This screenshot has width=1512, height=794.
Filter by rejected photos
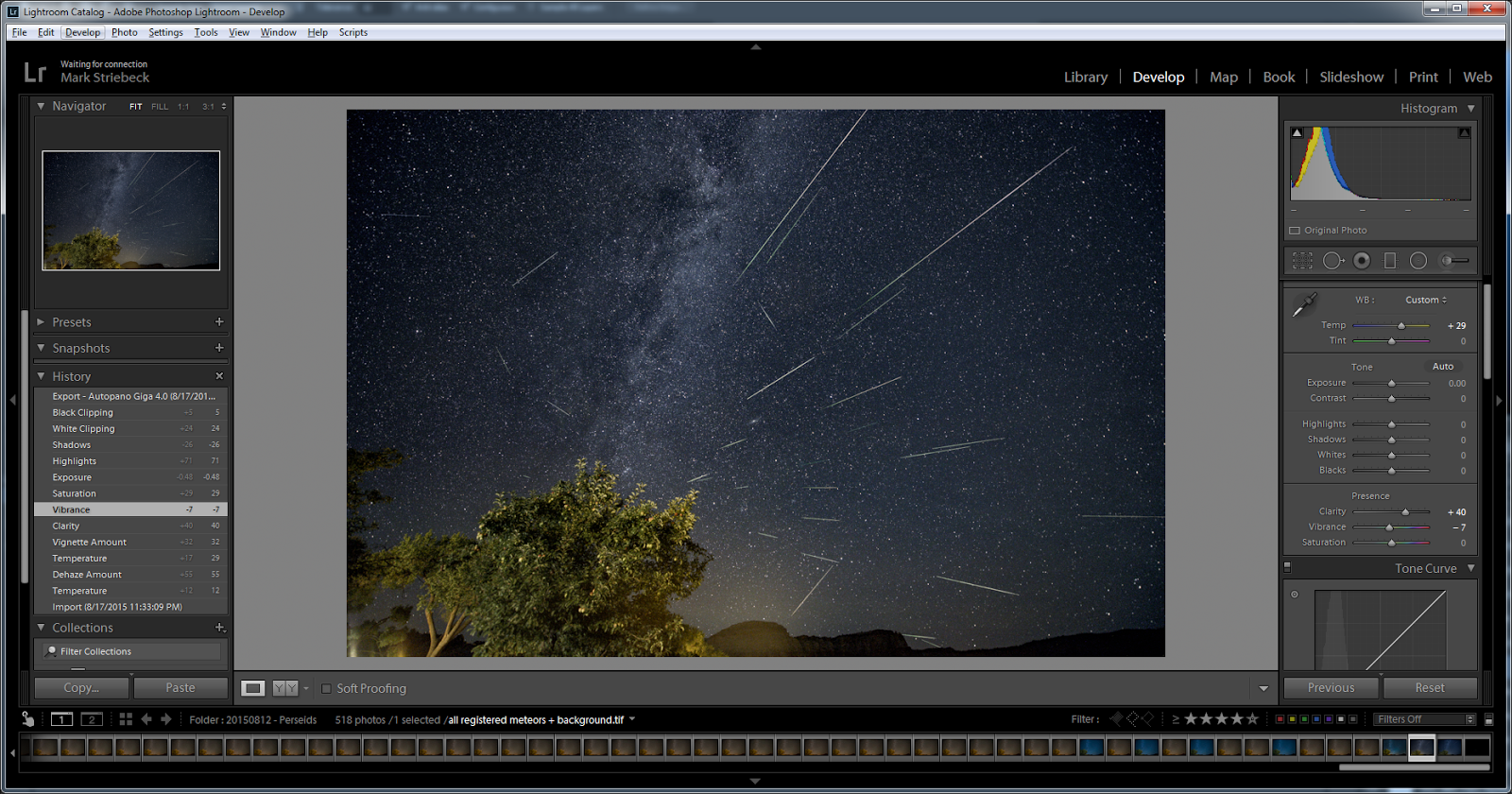coord(1148,719)
